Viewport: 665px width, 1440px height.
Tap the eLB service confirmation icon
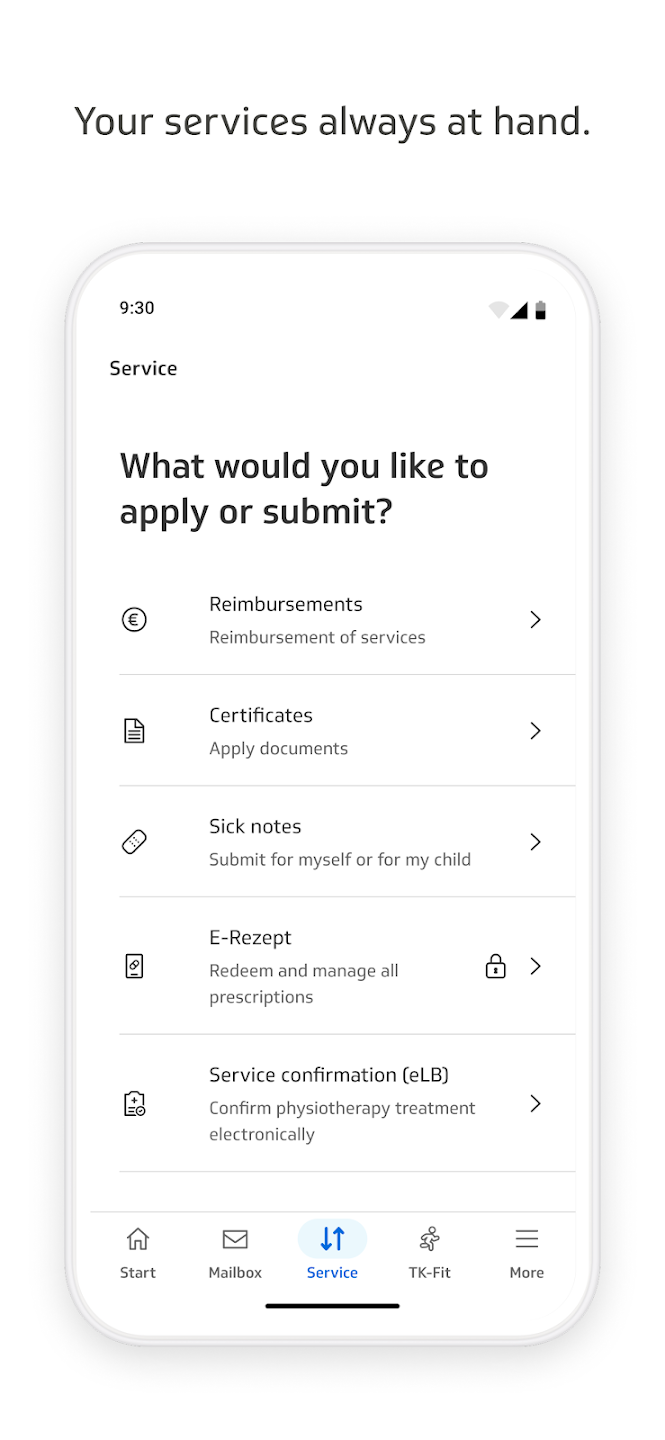pyautogui.click(x=134, y=1103)
